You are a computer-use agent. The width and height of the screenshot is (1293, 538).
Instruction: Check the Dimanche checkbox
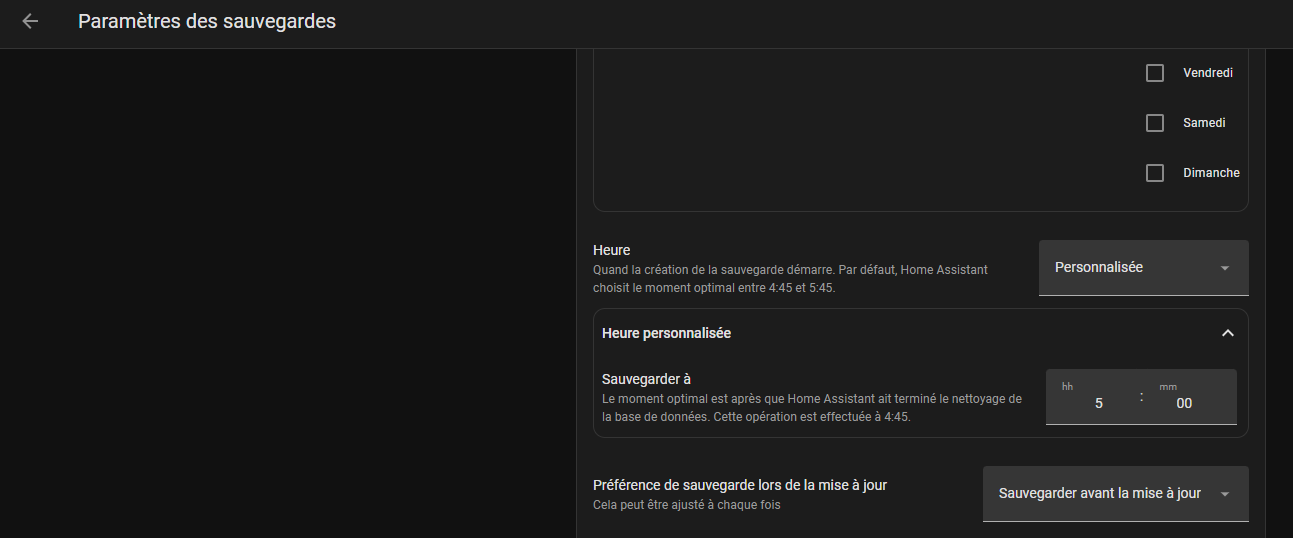pos(1155,173)
